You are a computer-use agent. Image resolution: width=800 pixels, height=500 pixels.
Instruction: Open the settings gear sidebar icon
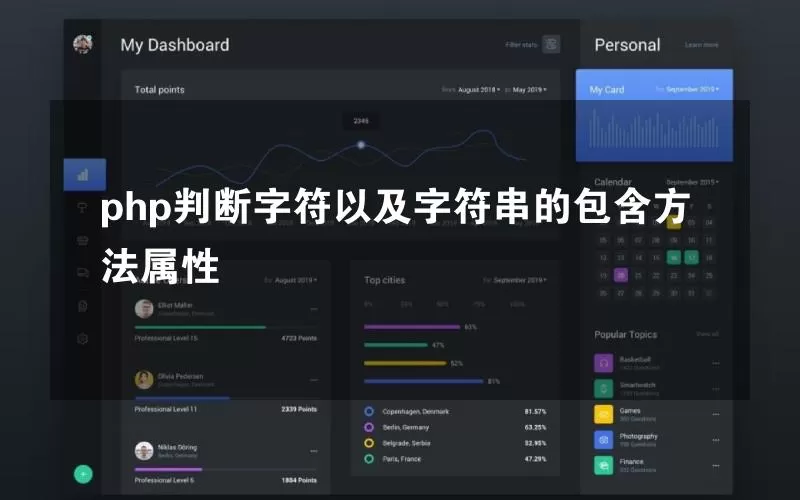83,339
